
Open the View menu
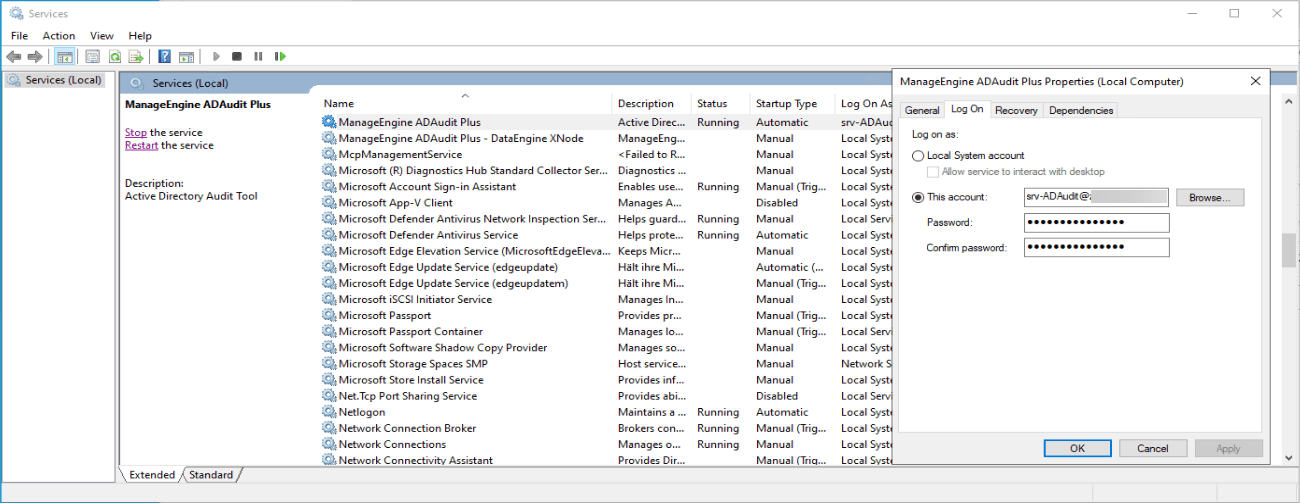pyautogui.click(x=102, y=36)
